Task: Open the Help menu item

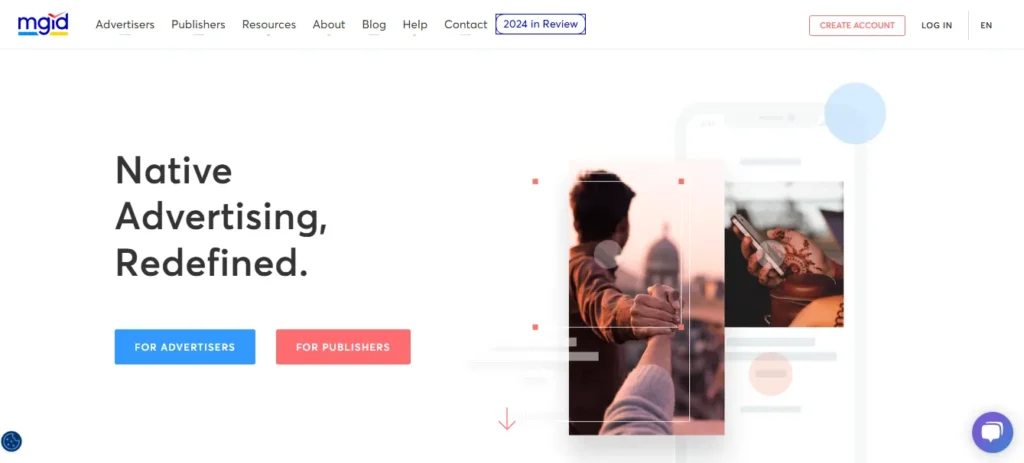Action: coord(415,25)
